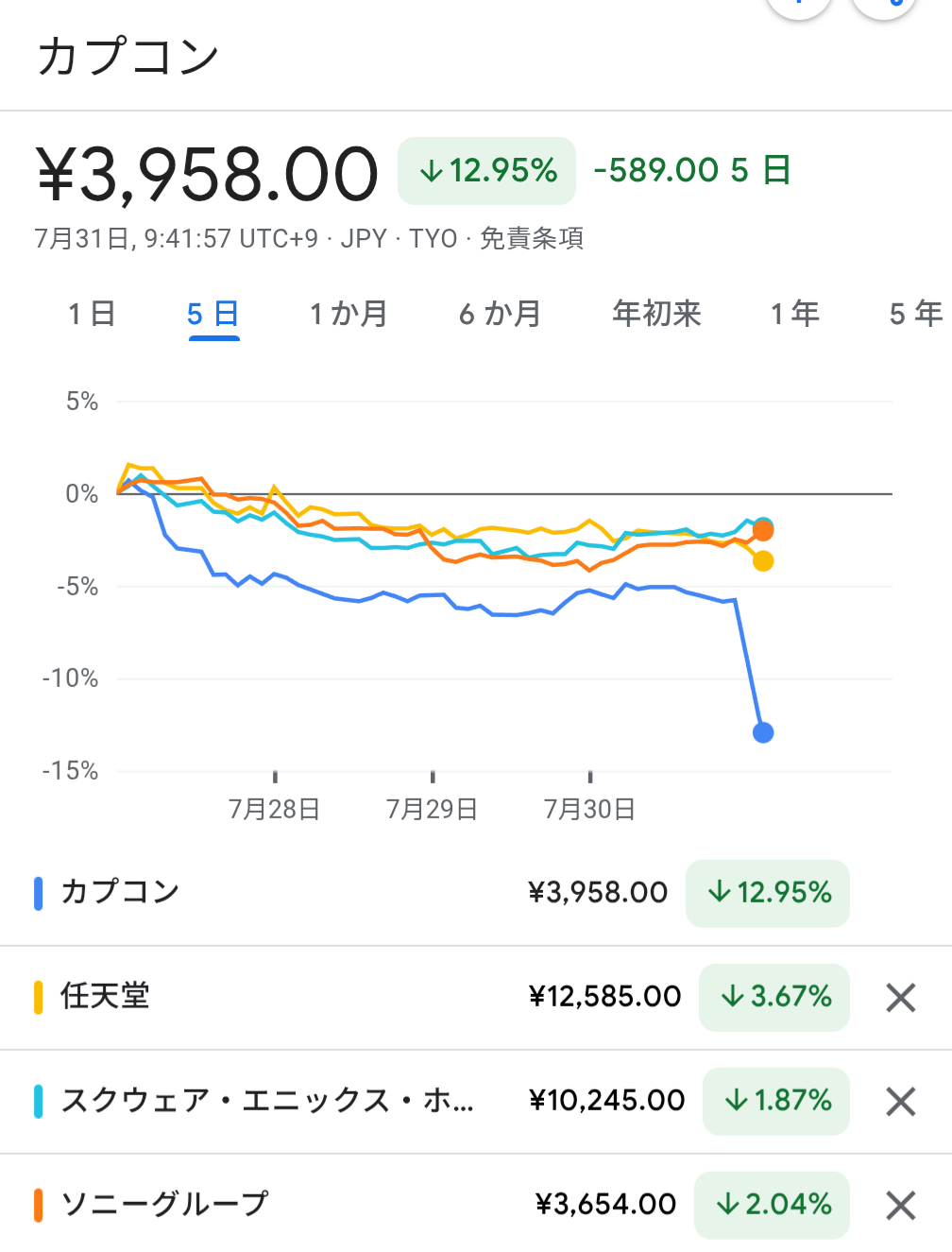Click the yellow 任天堂 endpoint dot on chart
This screenshot has width=952, height=1252.
[763, 561]
